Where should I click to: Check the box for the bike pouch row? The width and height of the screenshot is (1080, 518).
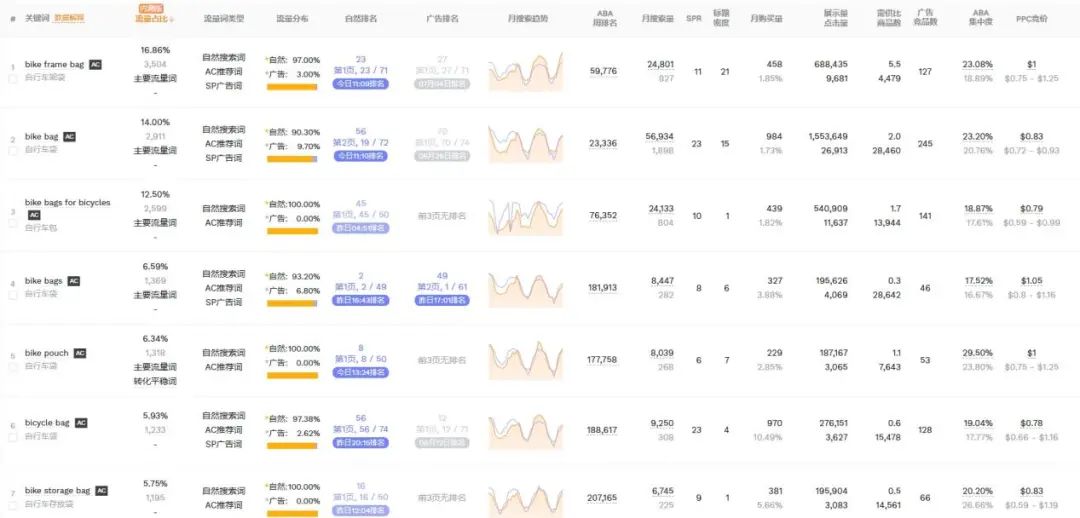[x=13, y=367]
